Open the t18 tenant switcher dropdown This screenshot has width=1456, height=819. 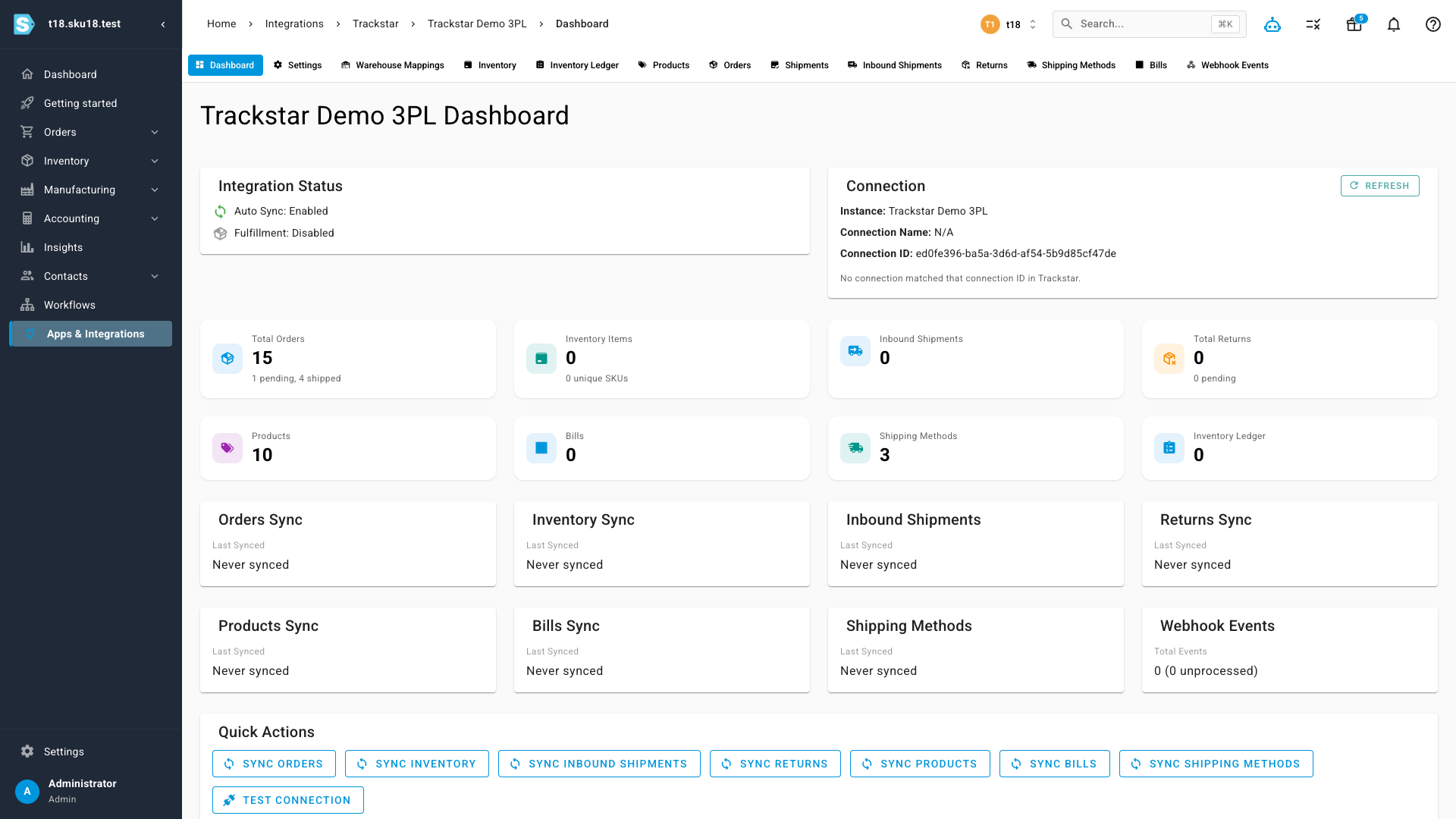click(1010, 24)
